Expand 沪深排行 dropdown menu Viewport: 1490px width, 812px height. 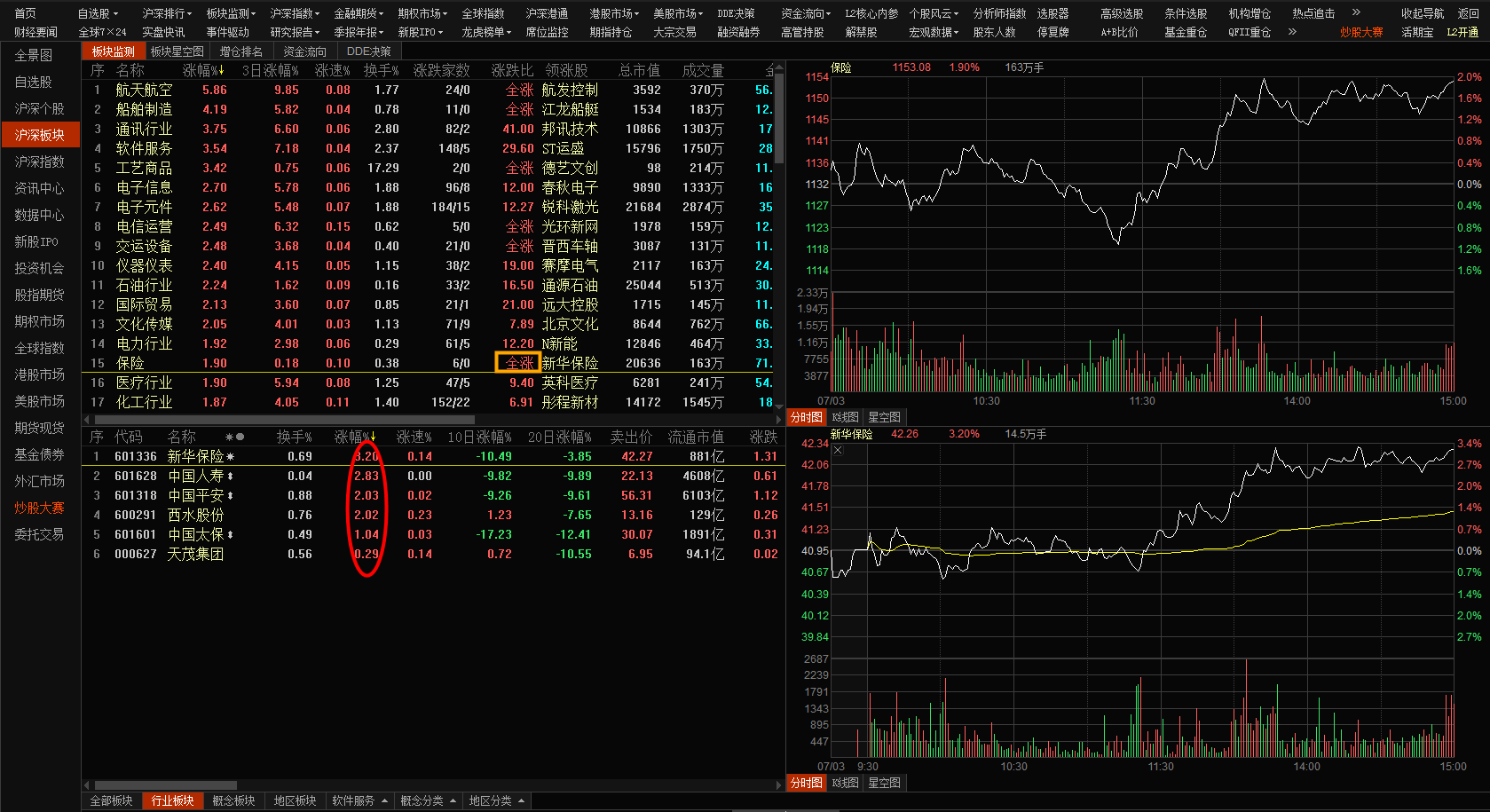[167, 13]
